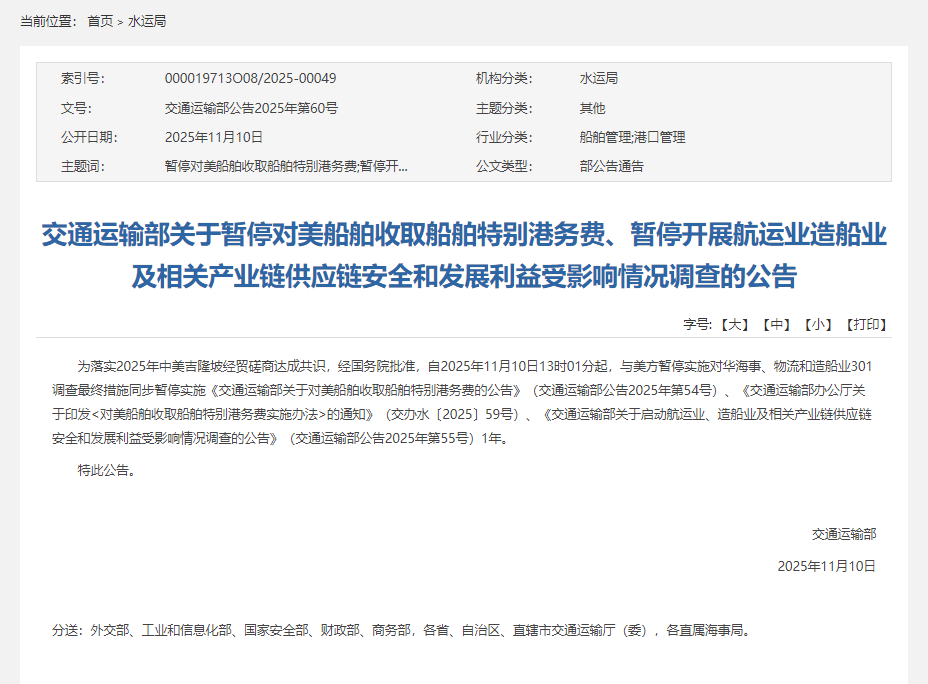Click the 交通运输部 signature below the body
928x684 pixels.
843,534
